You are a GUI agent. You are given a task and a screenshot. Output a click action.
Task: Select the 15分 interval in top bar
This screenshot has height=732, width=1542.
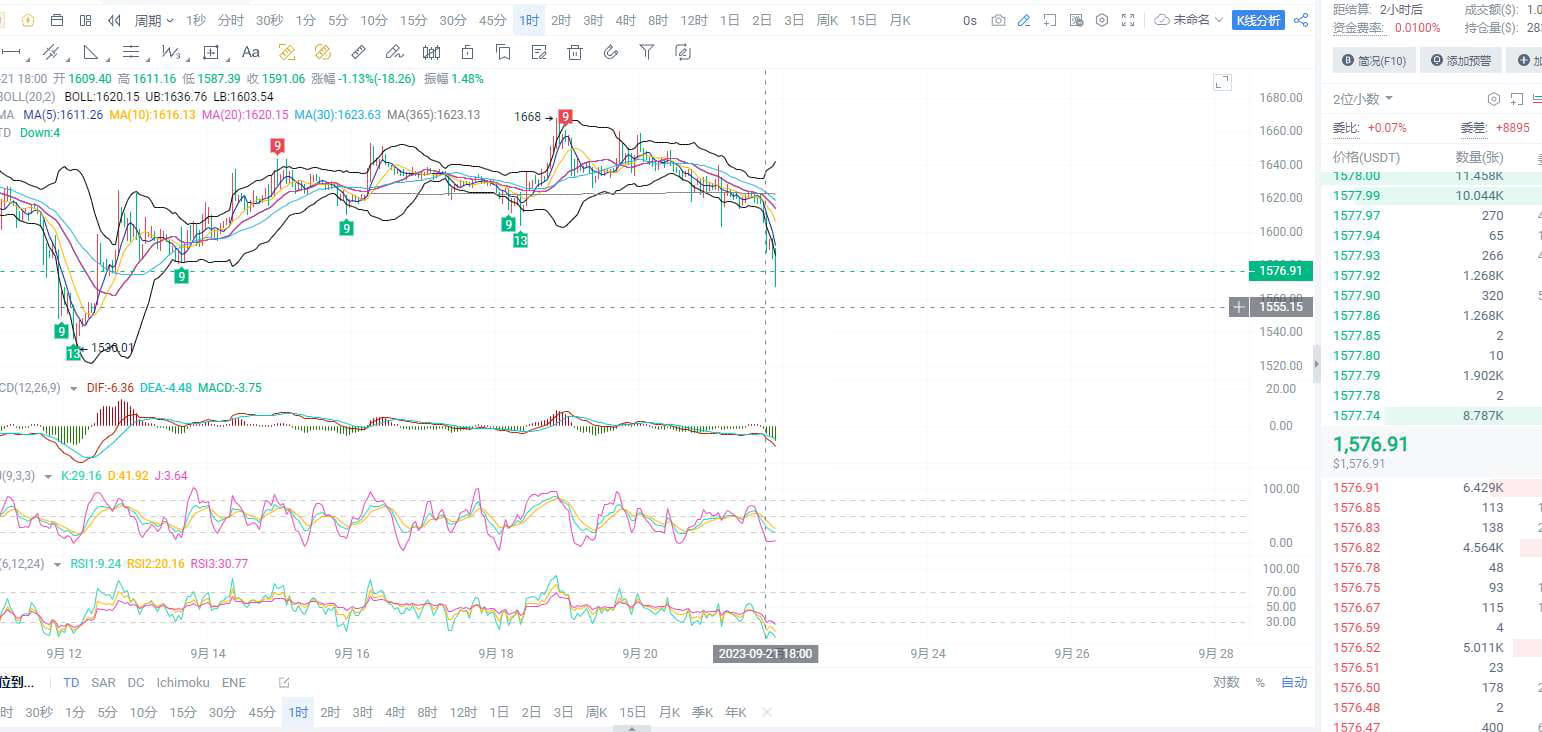(413, 20)
